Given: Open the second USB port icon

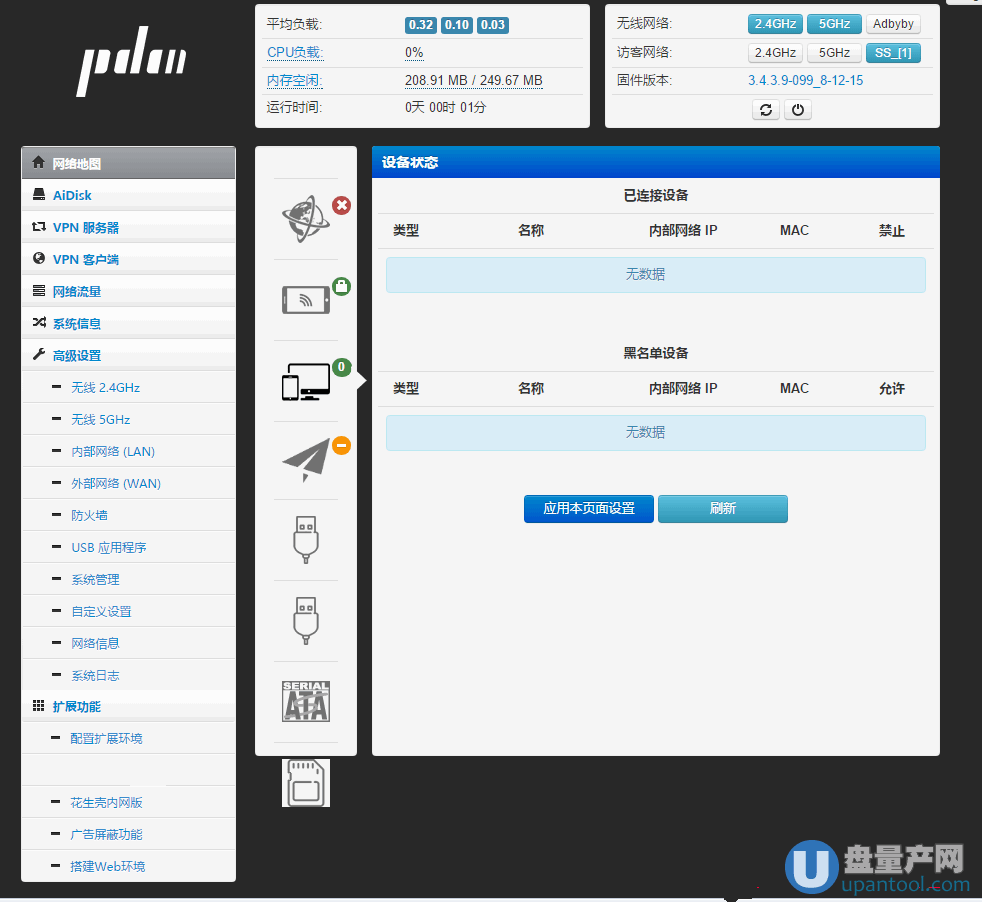Looking at the screenshot, I should (x=306, y=621).
